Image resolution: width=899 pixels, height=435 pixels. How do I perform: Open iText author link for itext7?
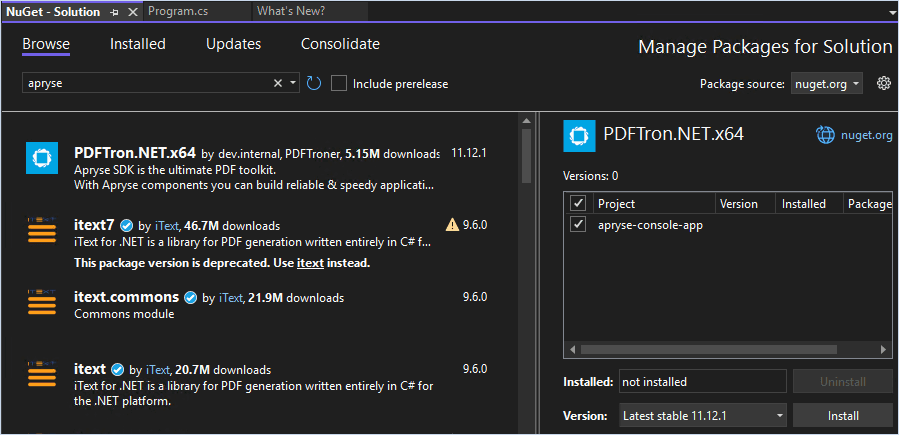pyautogui.click(x=167, y=226)
